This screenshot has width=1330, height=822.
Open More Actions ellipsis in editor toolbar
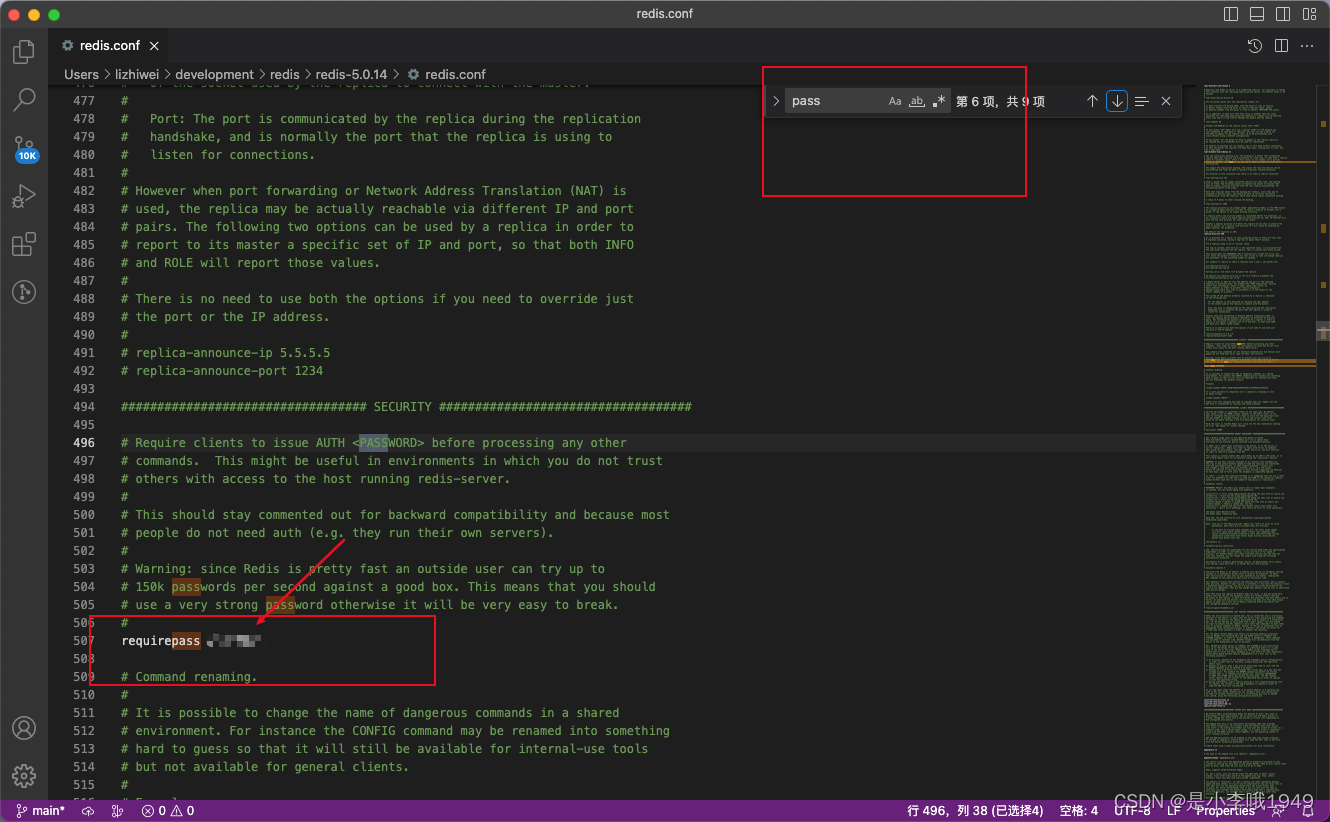(1307, 46)
